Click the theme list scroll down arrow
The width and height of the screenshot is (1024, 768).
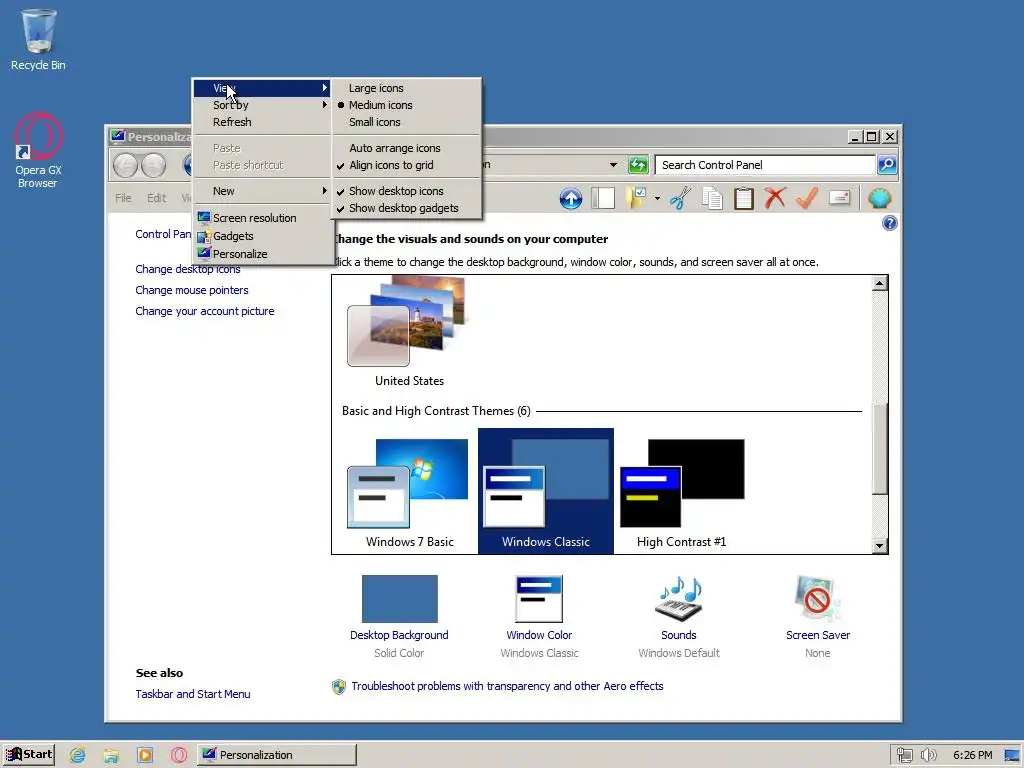coord(880,546)
